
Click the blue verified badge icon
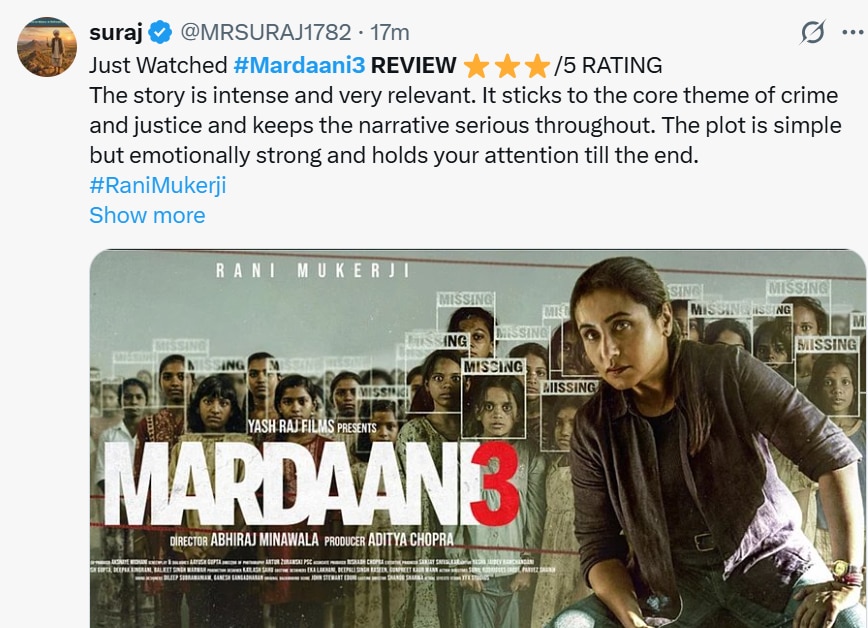tap(161, 32)
